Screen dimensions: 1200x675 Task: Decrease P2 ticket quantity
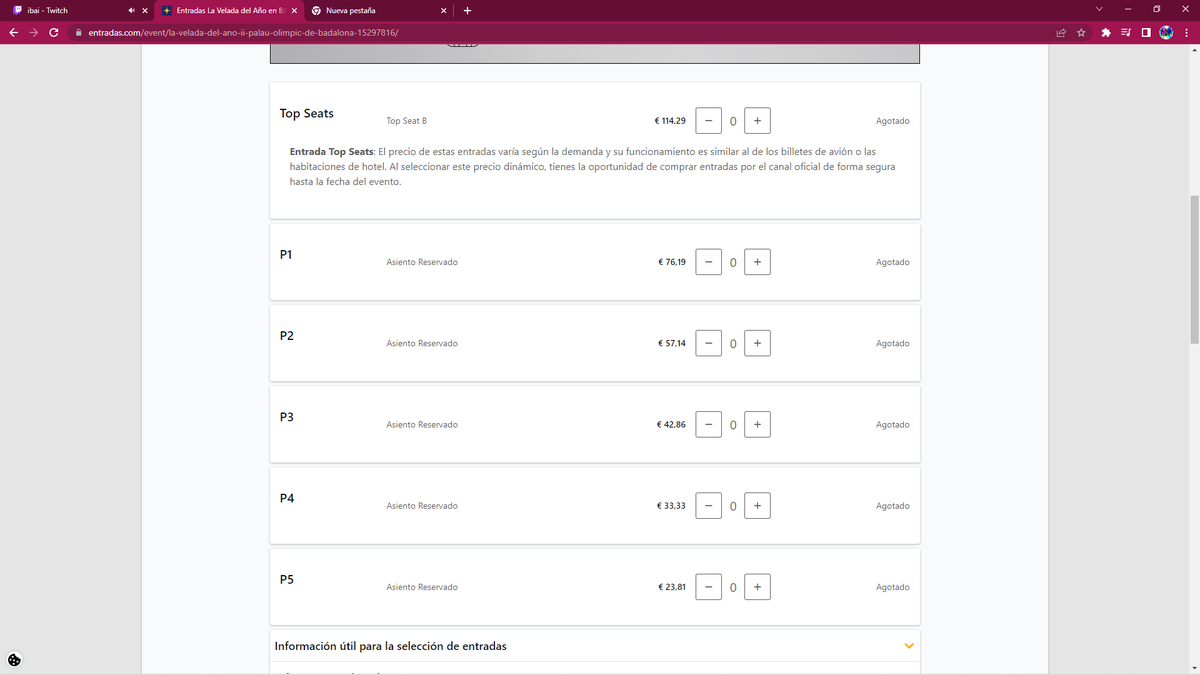tap(708, 343)
